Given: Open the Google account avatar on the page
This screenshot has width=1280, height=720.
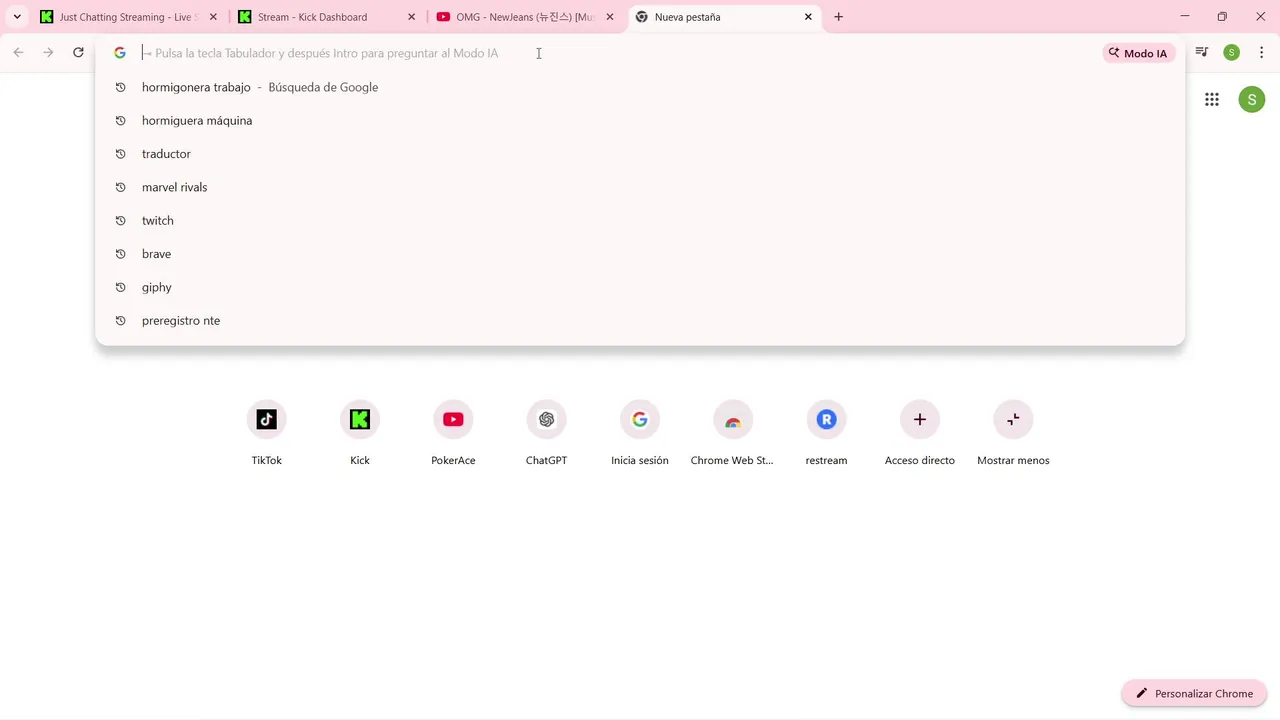Looking at the screenshot, I should point(1252,99).
